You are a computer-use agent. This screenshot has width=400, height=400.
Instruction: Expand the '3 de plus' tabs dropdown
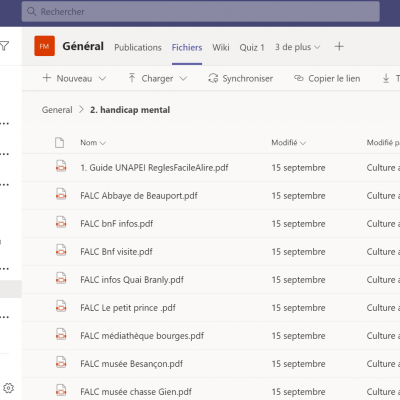click(x=297, y=47)
